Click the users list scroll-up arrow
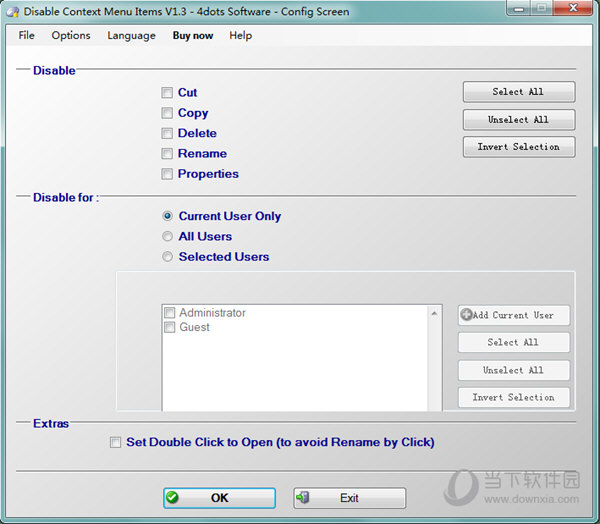600x524 pixels. pos(434,313)
